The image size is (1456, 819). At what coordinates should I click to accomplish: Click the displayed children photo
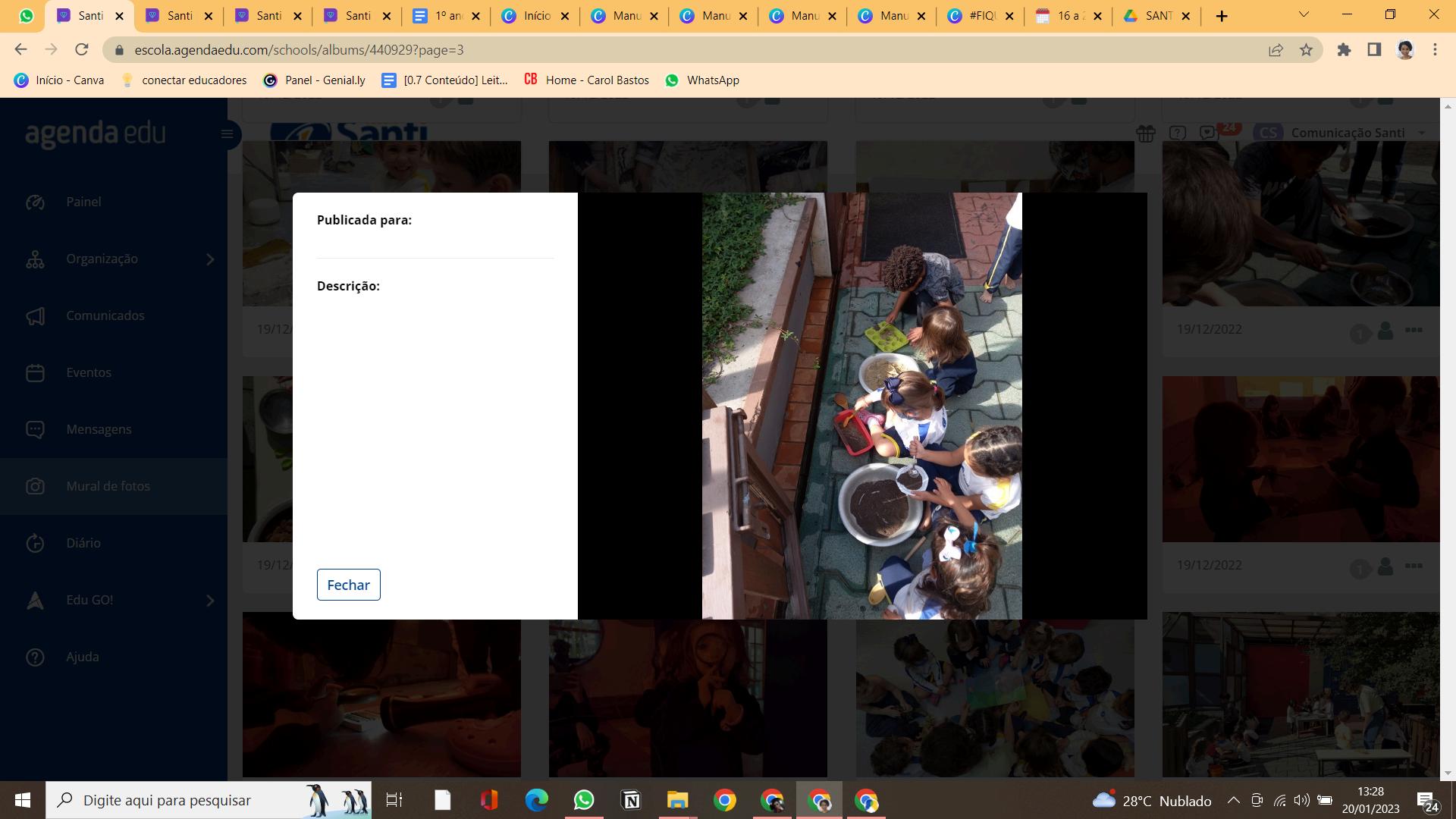[861, 406]
